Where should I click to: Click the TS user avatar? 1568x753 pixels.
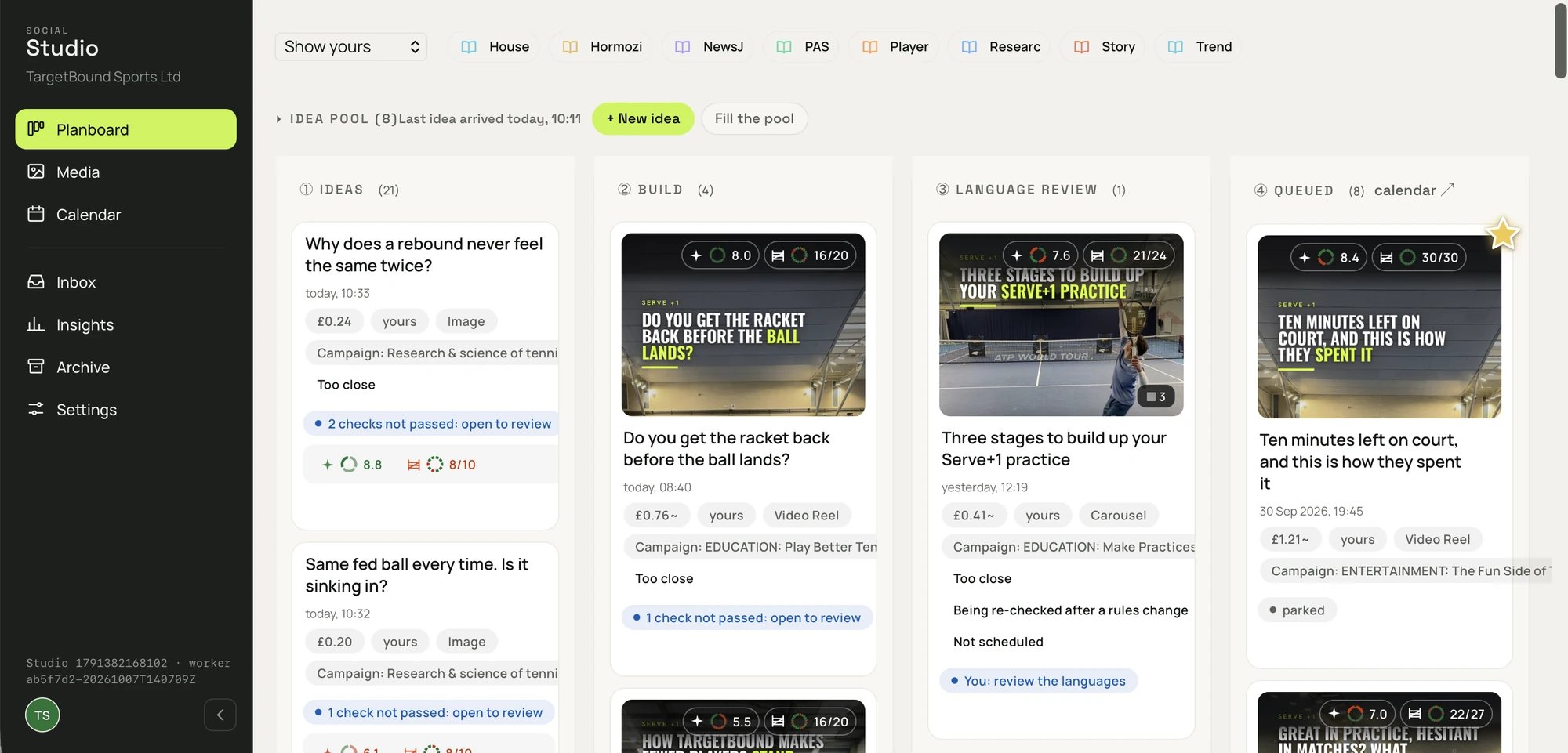42,715
